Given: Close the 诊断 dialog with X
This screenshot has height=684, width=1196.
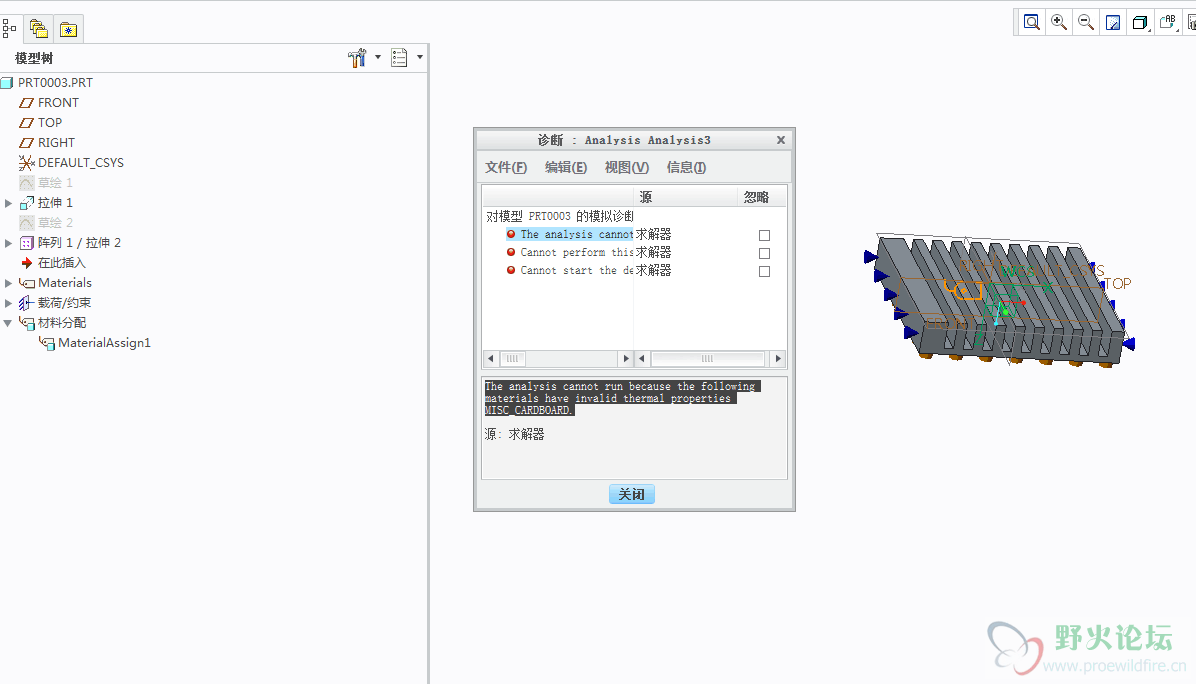Looking at the screenshot, I should [780, 140].
